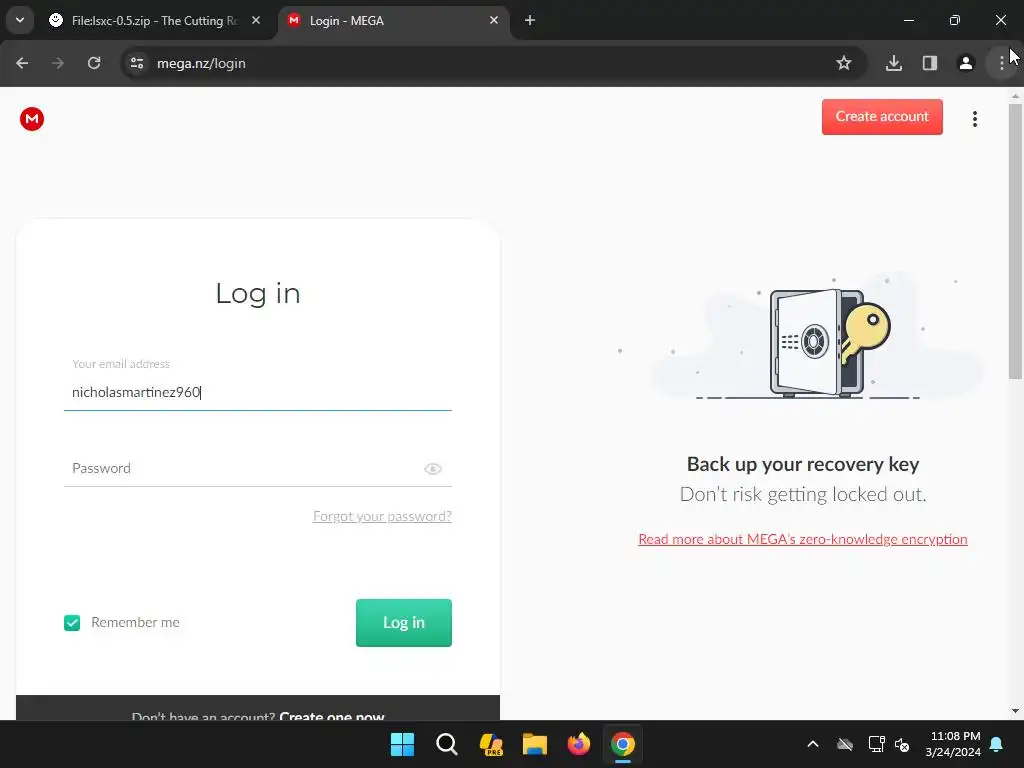Click the Log in heading text

[258, 293]
